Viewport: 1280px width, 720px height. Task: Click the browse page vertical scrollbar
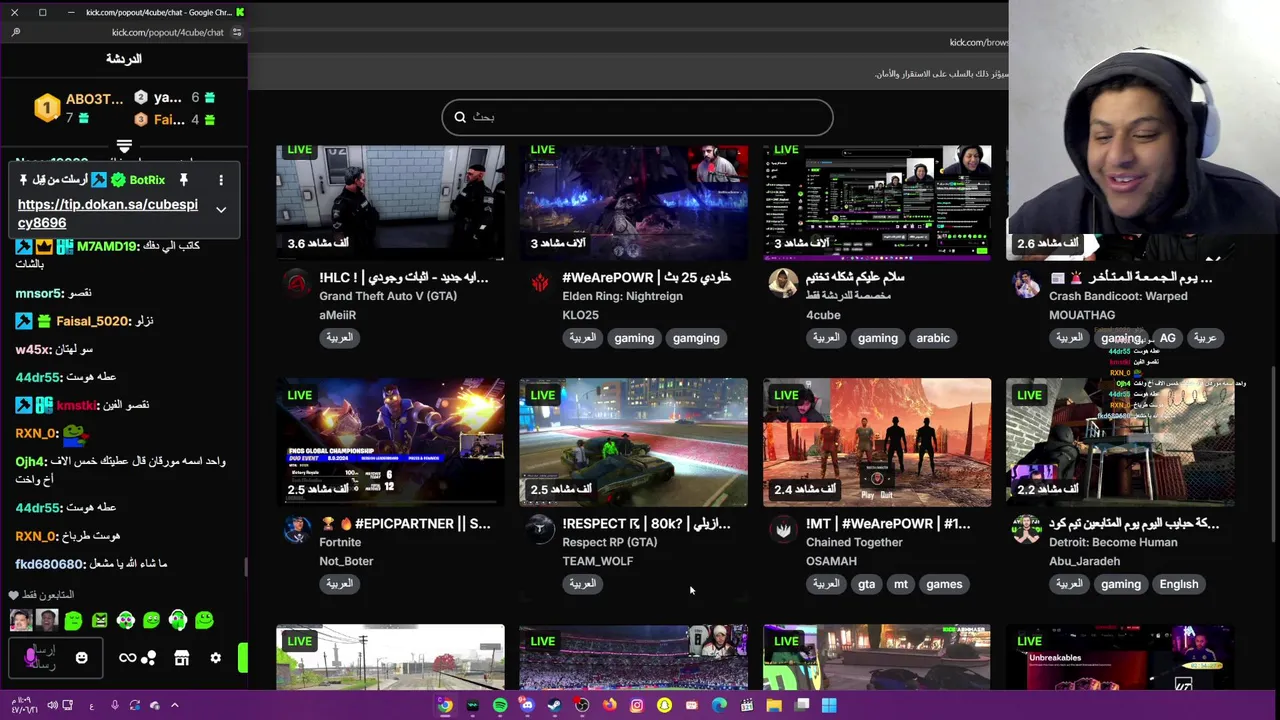(1273, 455)
